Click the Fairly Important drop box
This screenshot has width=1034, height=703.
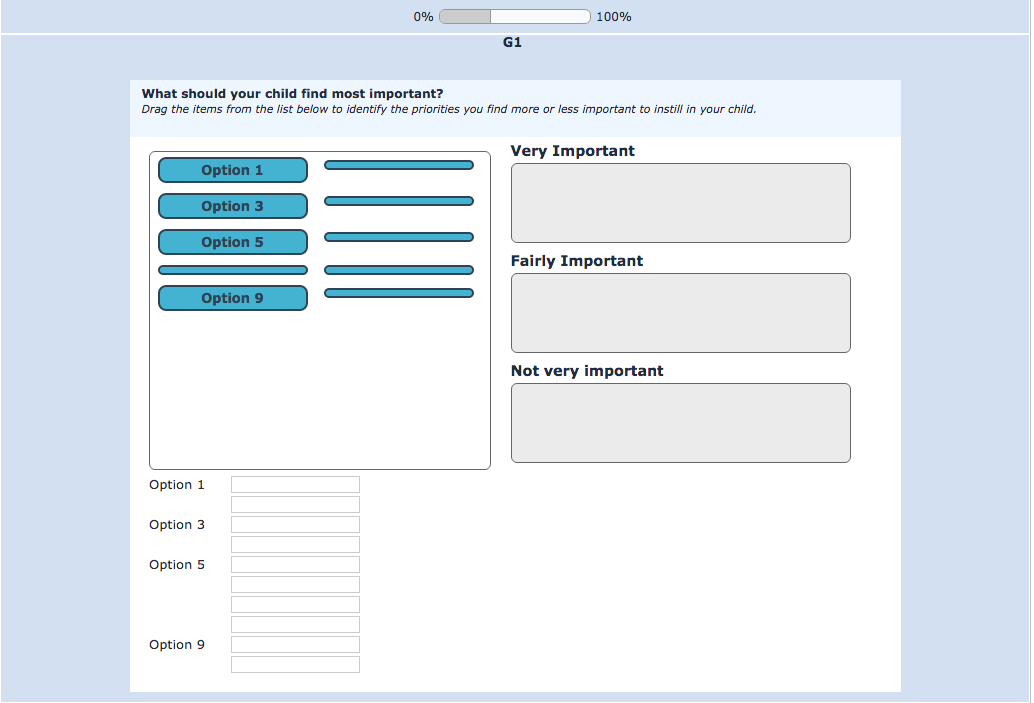point(680,313)
